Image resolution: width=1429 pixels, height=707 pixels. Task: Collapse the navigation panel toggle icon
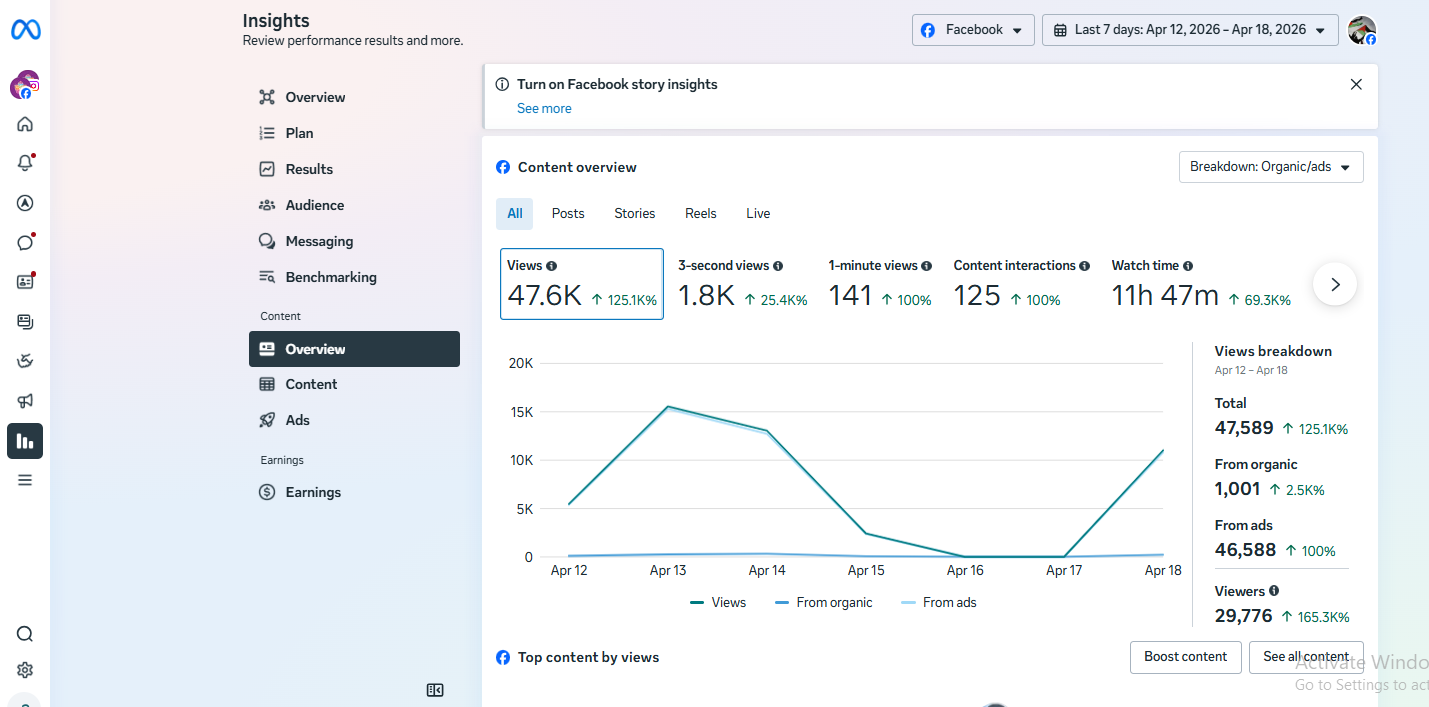(435, 690)
